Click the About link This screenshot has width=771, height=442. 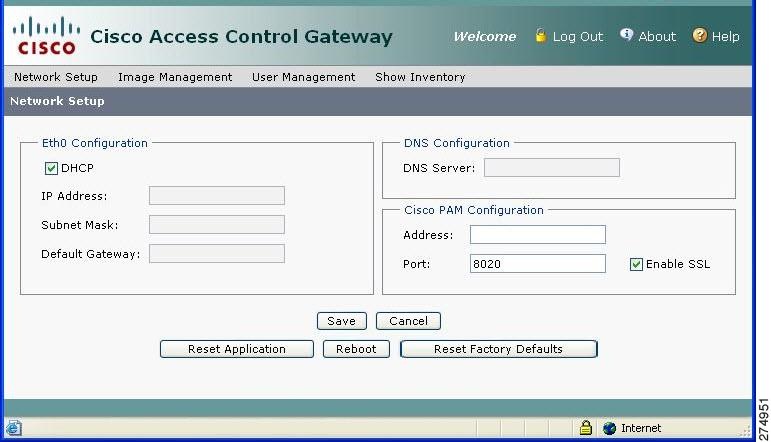click(x=657, y=36)
